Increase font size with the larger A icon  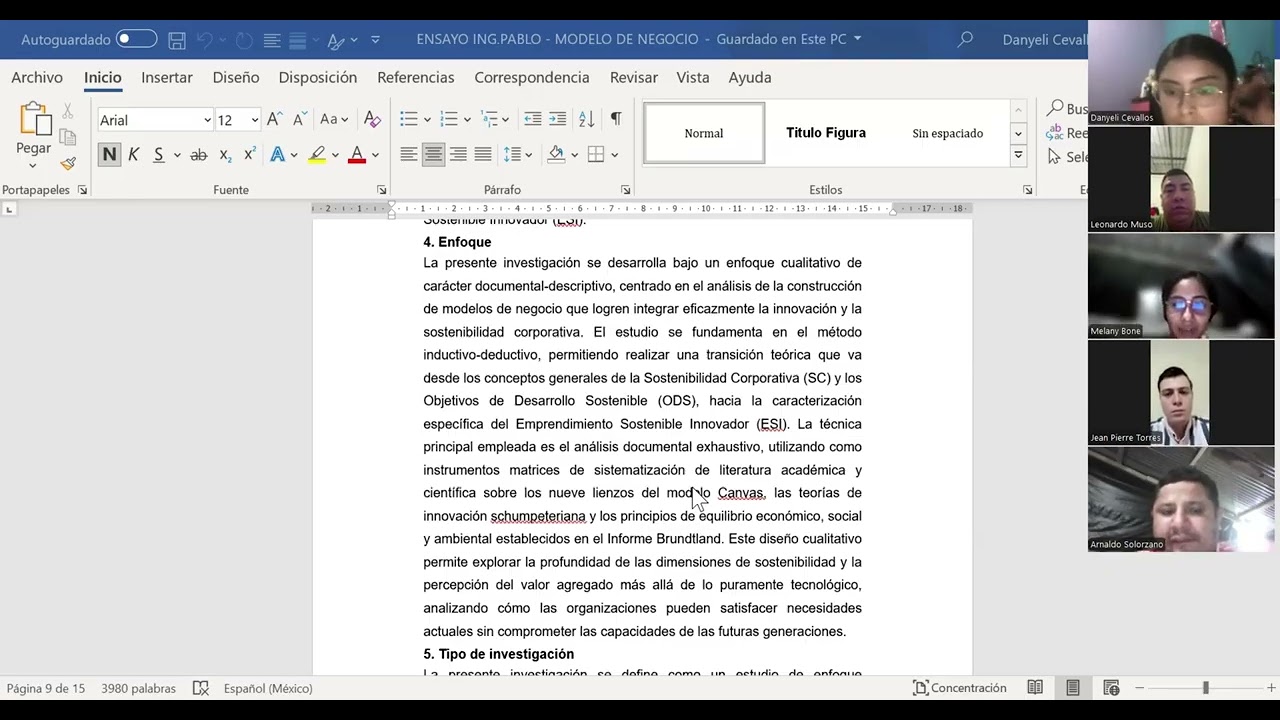274,119
